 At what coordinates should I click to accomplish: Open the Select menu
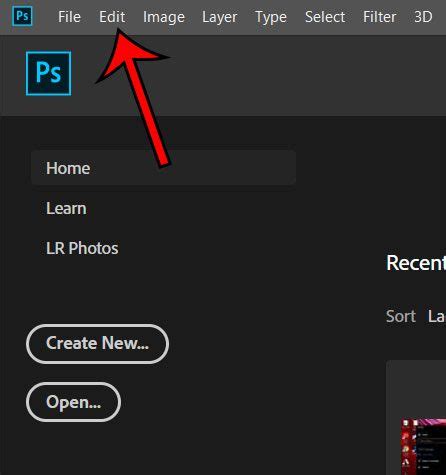[x=325, y=17]
